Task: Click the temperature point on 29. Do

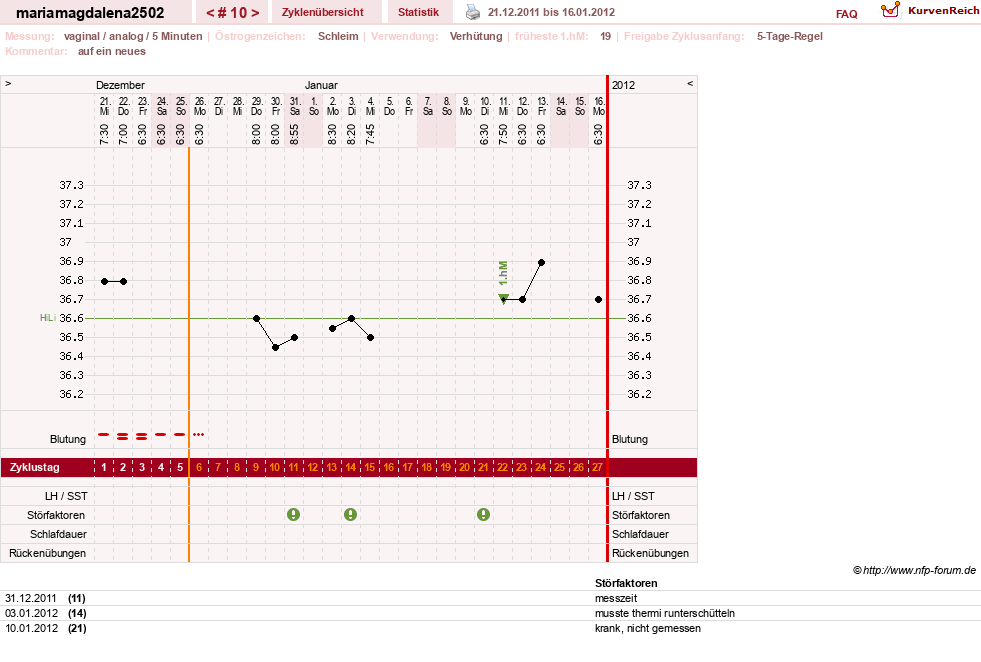Action: click(257, 318)
